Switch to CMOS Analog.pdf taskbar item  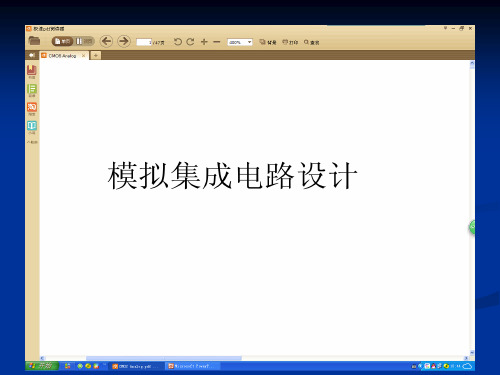[x=137, y=366]
